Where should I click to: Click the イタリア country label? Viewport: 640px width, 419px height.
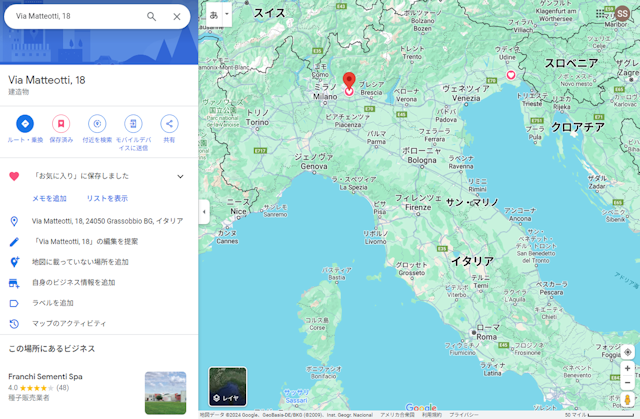click(x=472, y=261)
